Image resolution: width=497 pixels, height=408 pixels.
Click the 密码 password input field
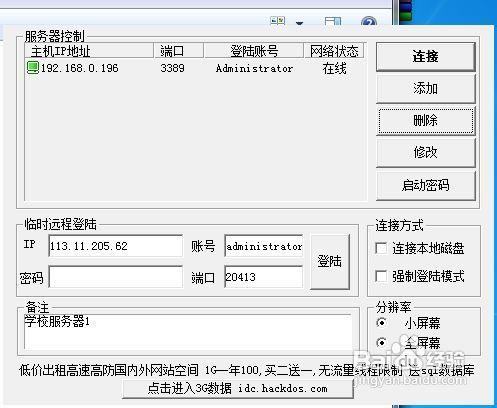[115, 277]
